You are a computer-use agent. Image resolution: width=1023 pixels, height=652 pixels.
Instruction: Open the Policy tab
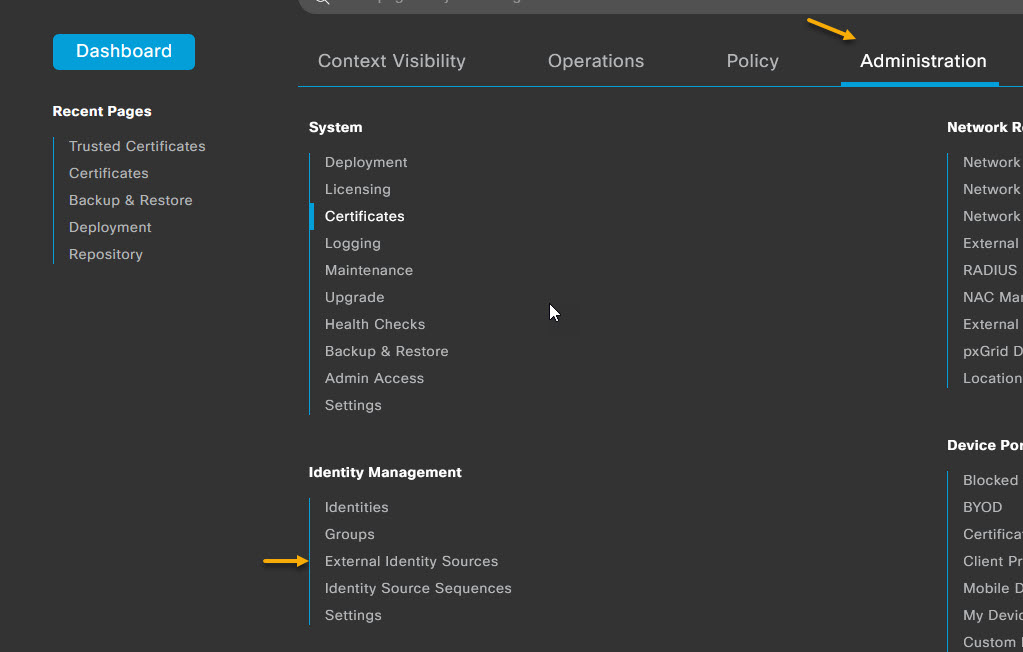[752, 61]
